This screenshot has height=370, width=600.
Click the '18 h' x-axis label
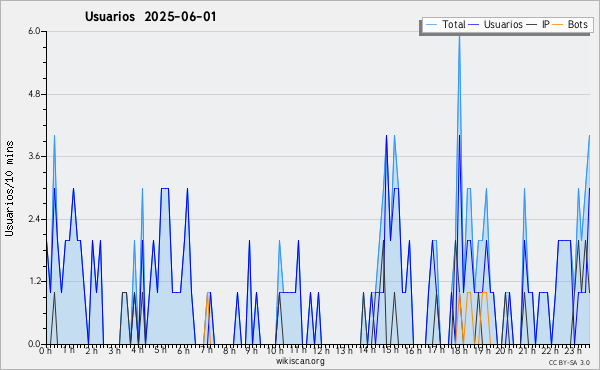459,351
